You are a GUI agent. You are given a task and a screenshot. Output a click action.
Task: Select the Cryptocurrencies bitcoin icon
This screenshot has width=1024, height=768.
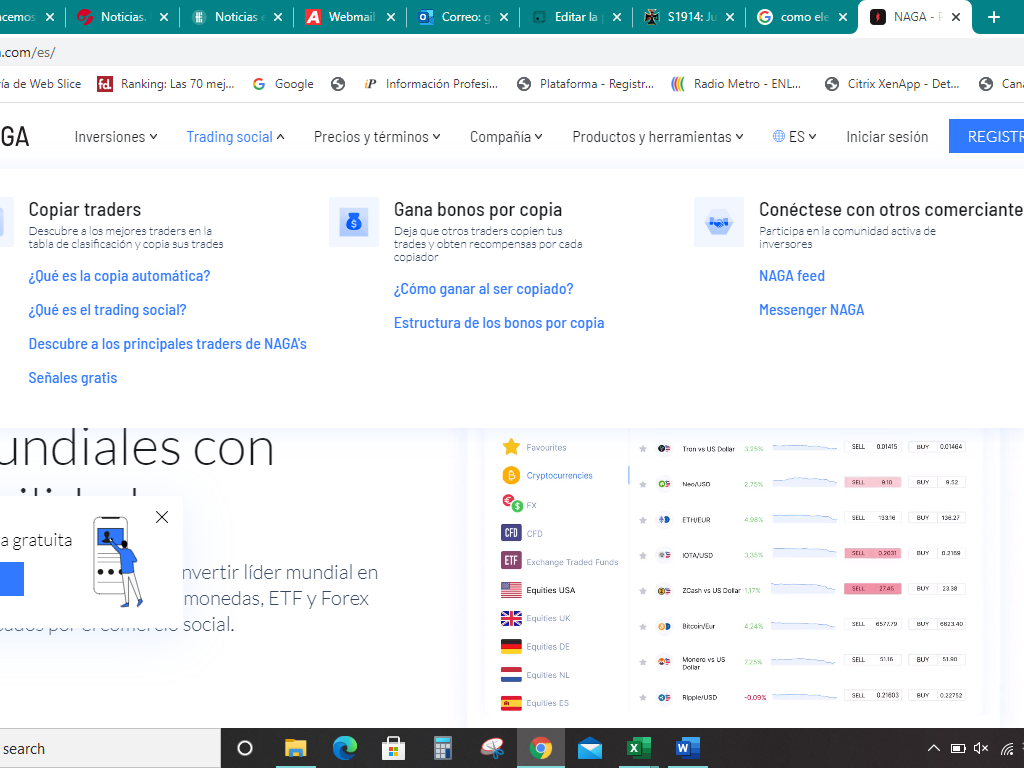point(511,475)
